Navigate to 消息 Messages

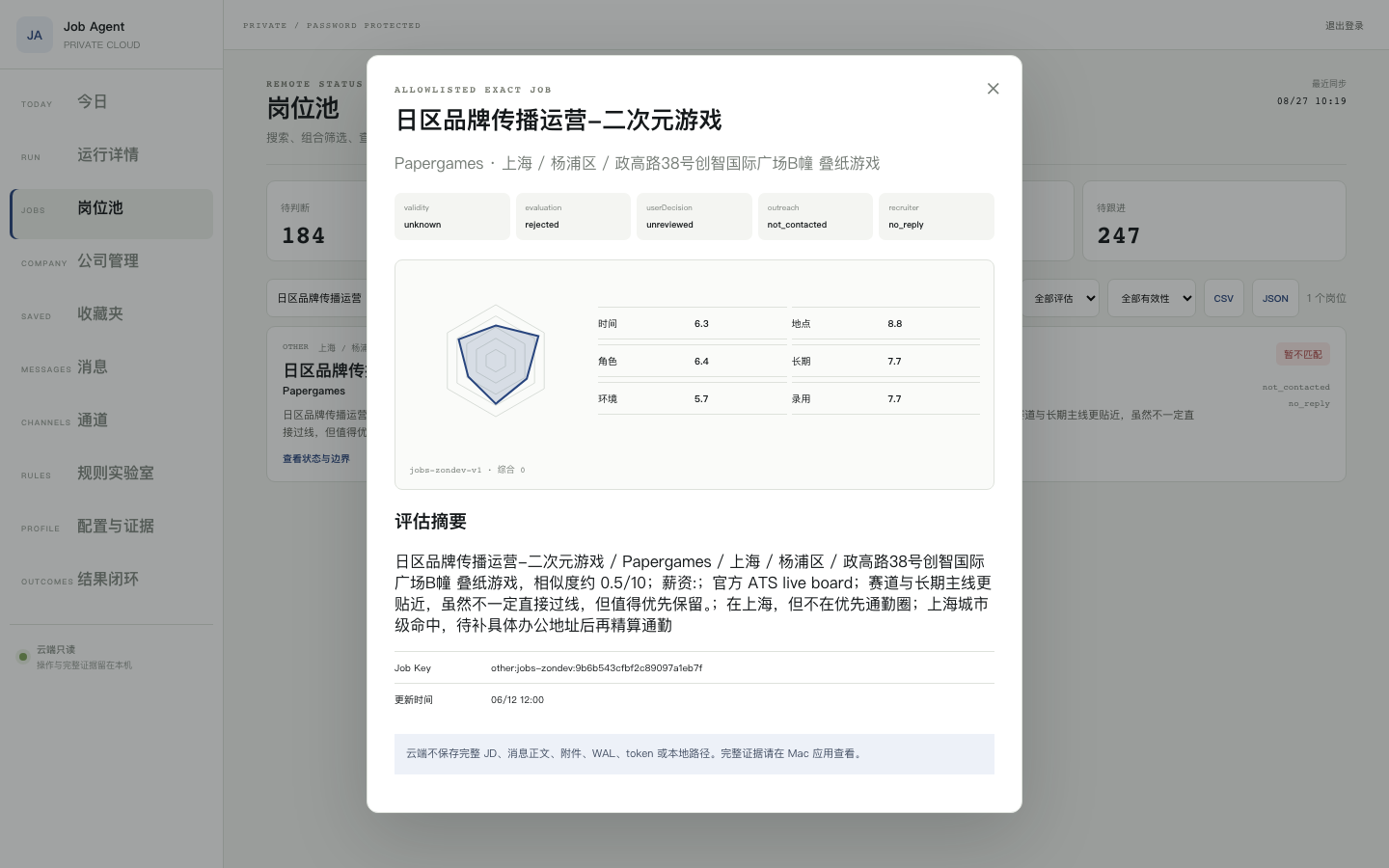[111, 367]
